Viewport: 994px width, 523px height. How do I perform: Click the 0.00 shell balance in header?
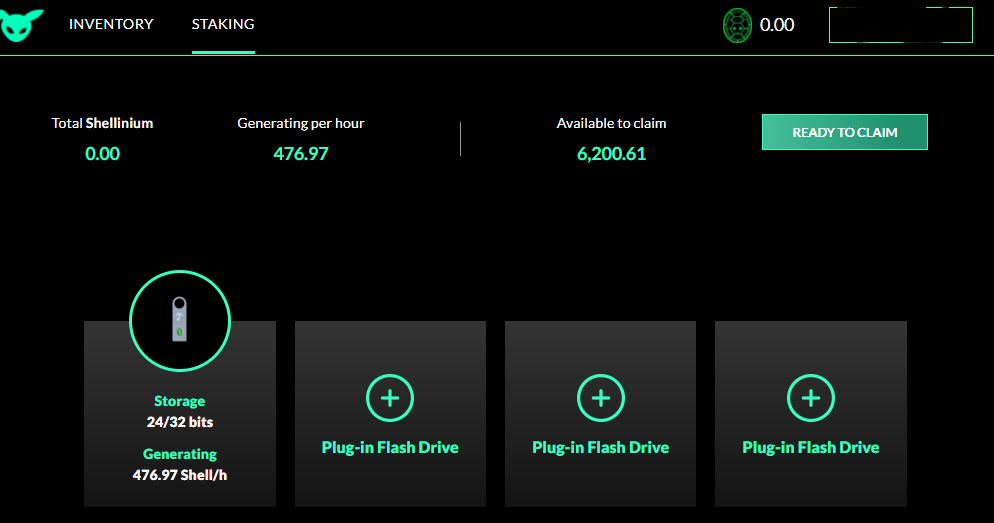pyautogui.click(x=777, y=25)
